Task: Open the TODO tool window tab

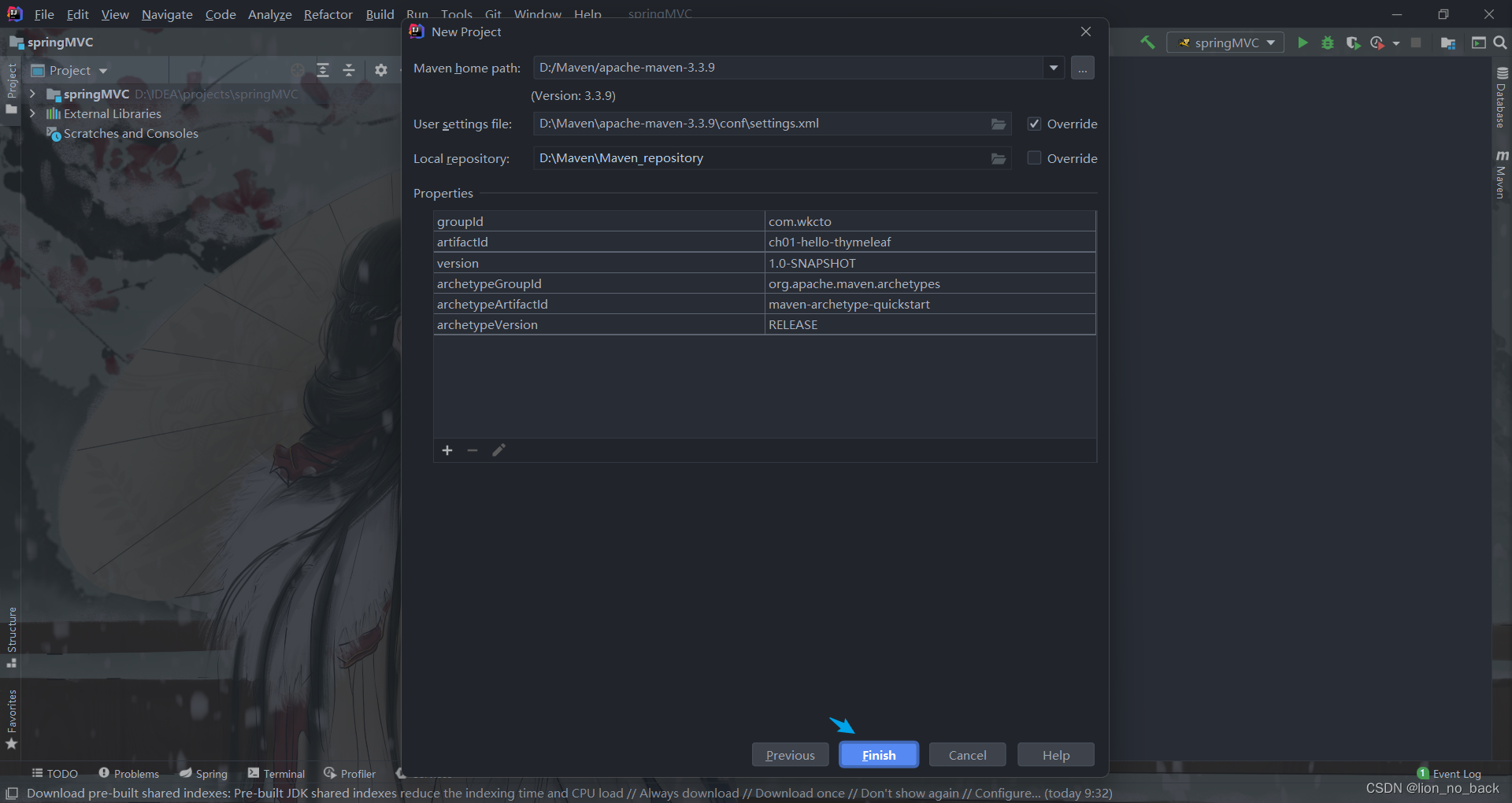Action: pyautogui.click(x=54, y=774)
